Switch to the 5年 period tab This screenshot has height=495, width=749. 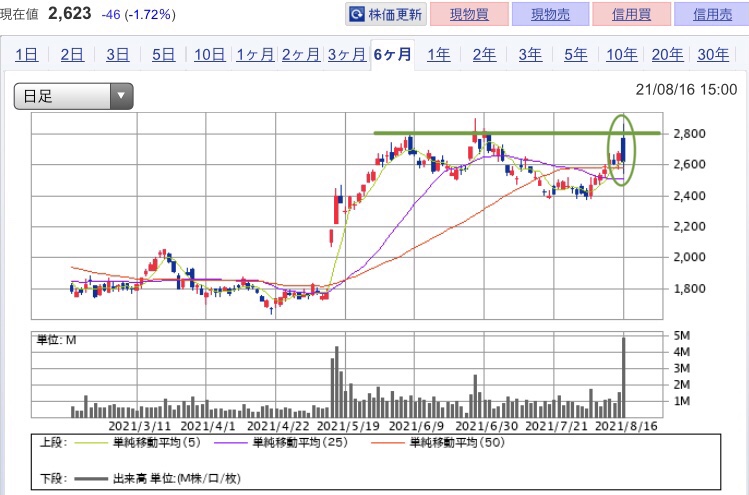(x=576, y=54)
